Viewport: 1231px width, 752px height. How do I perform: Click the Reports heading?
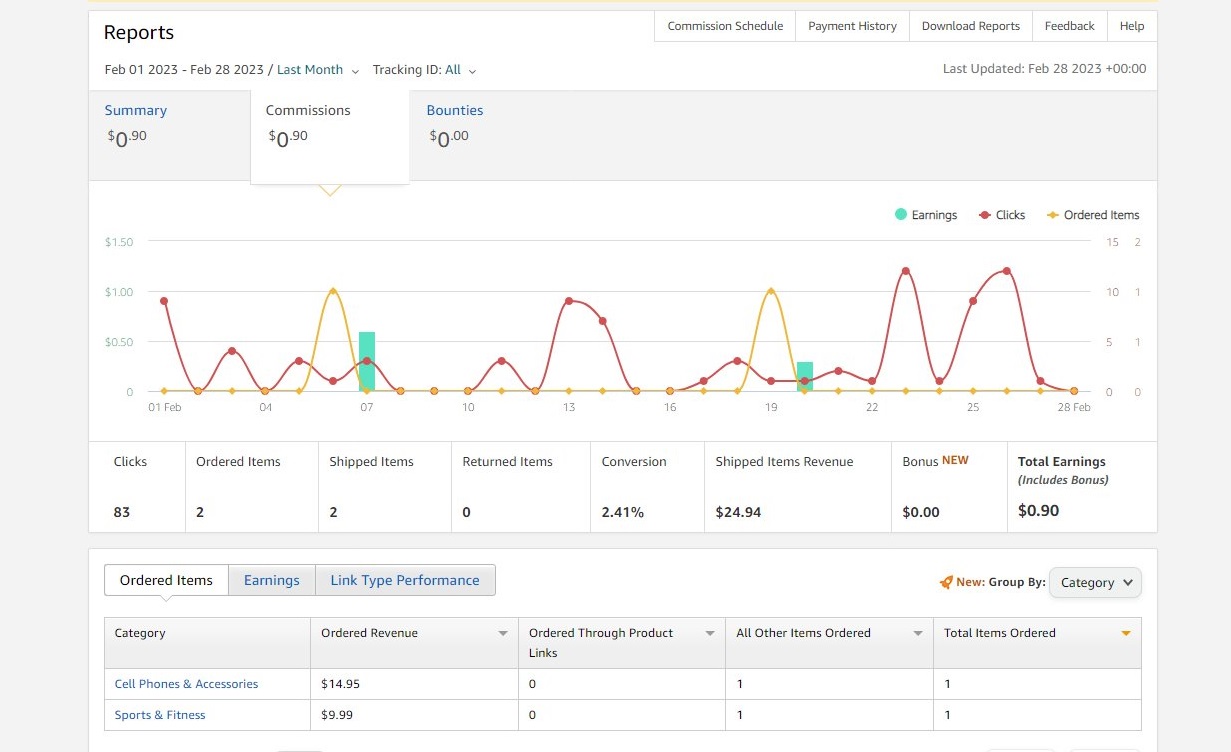[x=139, y=32]
